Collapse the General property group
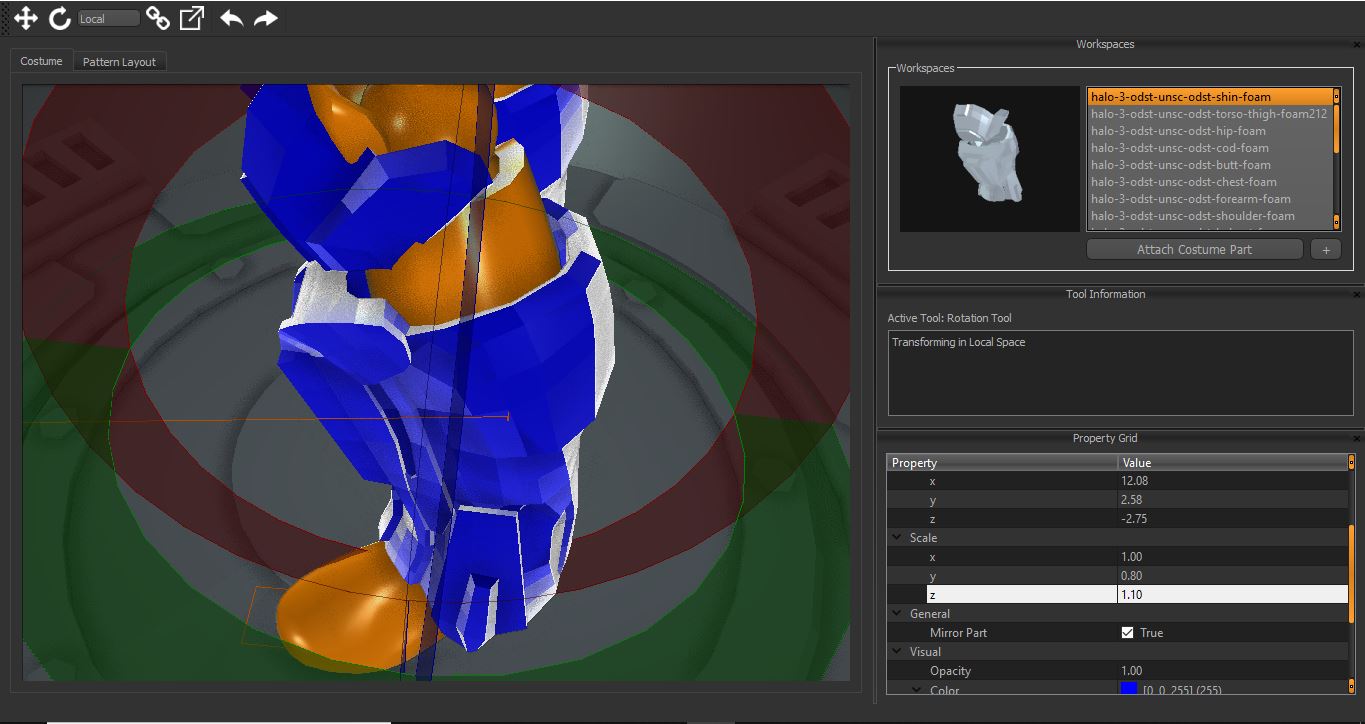1365x724 pixels. 897,614
